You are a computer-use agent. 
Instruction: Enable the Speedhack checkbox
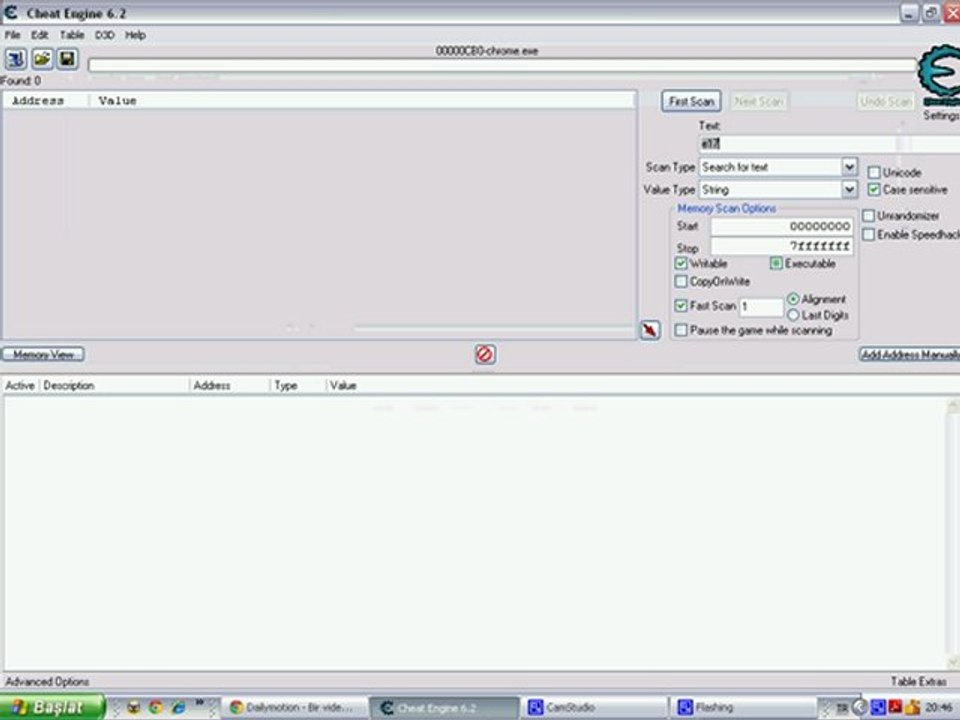point(868,234)
